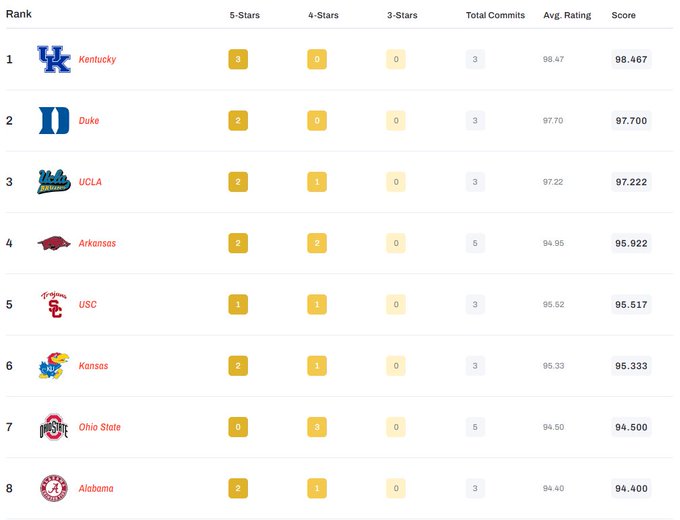This screenshot has width=680, height=520.
Task: Click Duke's 5-star count badge
Action: (238, 121)
